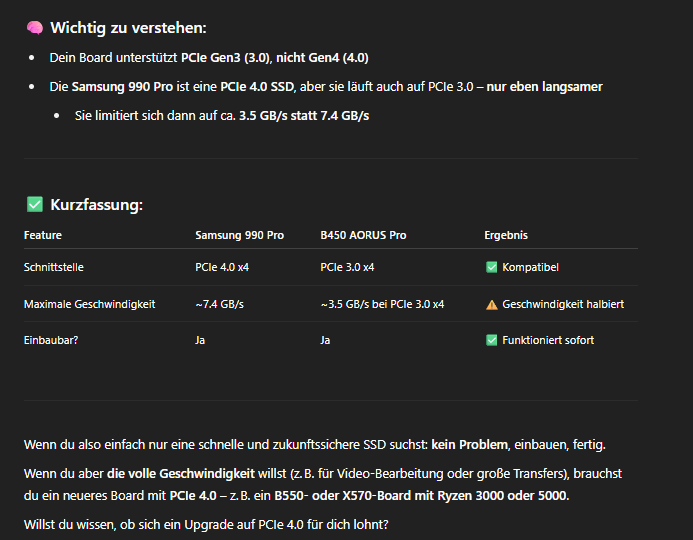Click the PCIe 4.0 x4 table cell

point(222,267)
